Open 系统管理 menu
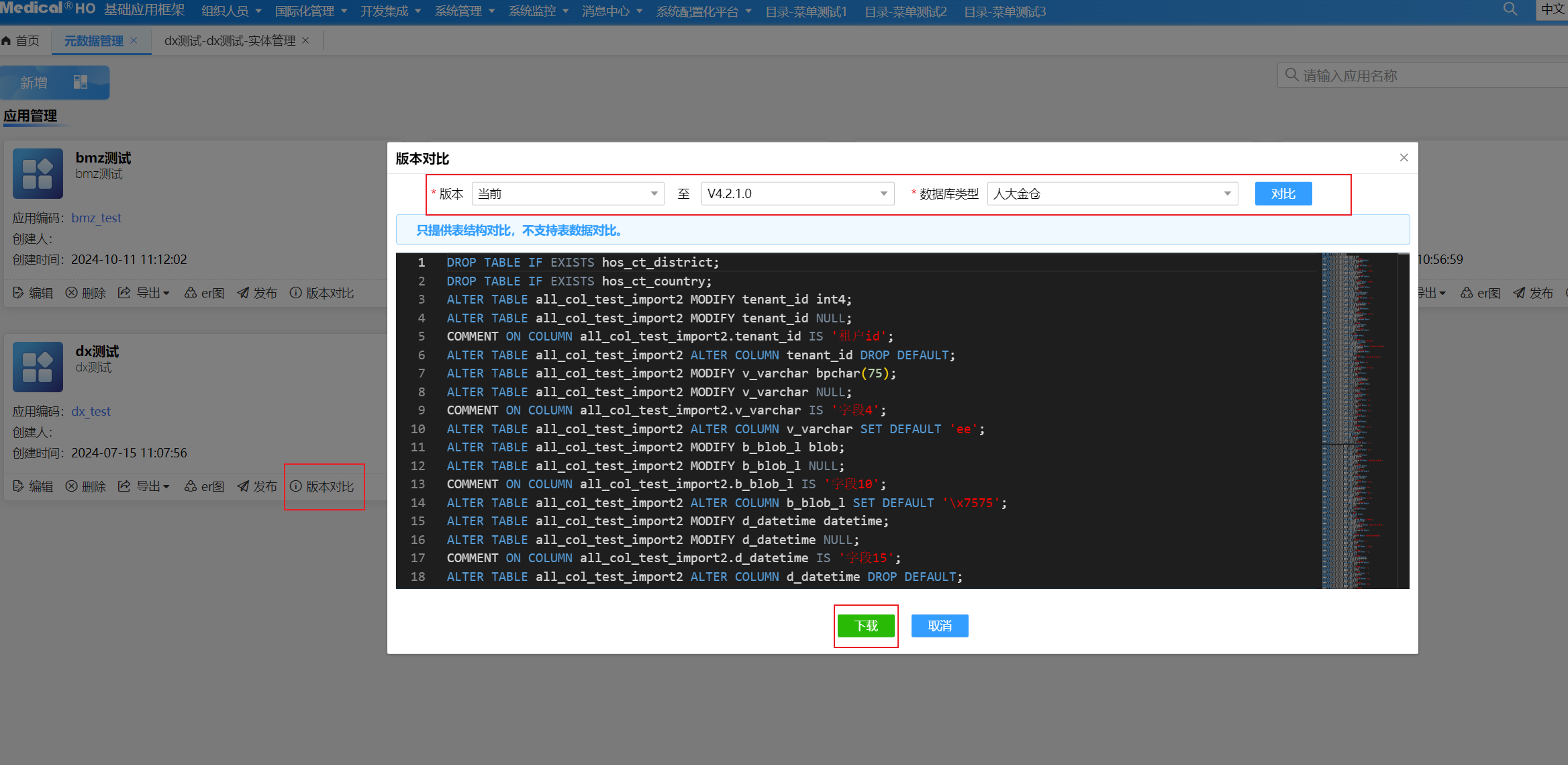The image size is (1568, 765). 464,11
